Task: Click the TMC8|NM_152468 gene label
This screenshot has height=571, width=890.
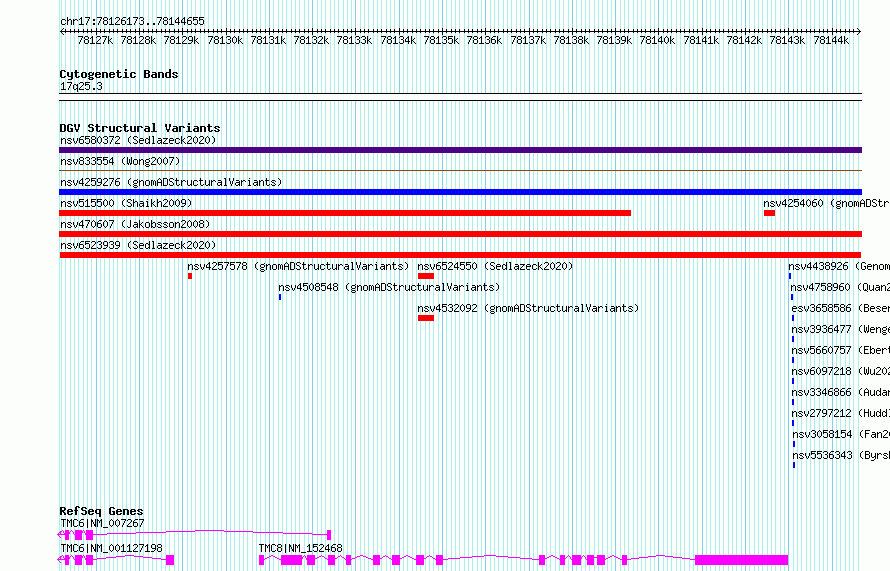Action: point(300,548)
